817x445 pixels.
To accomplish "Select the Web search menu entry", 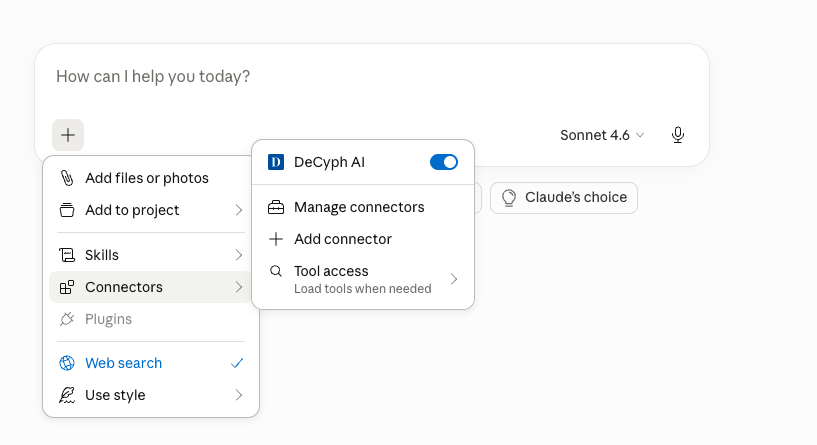I will click(x=151, y=363).
